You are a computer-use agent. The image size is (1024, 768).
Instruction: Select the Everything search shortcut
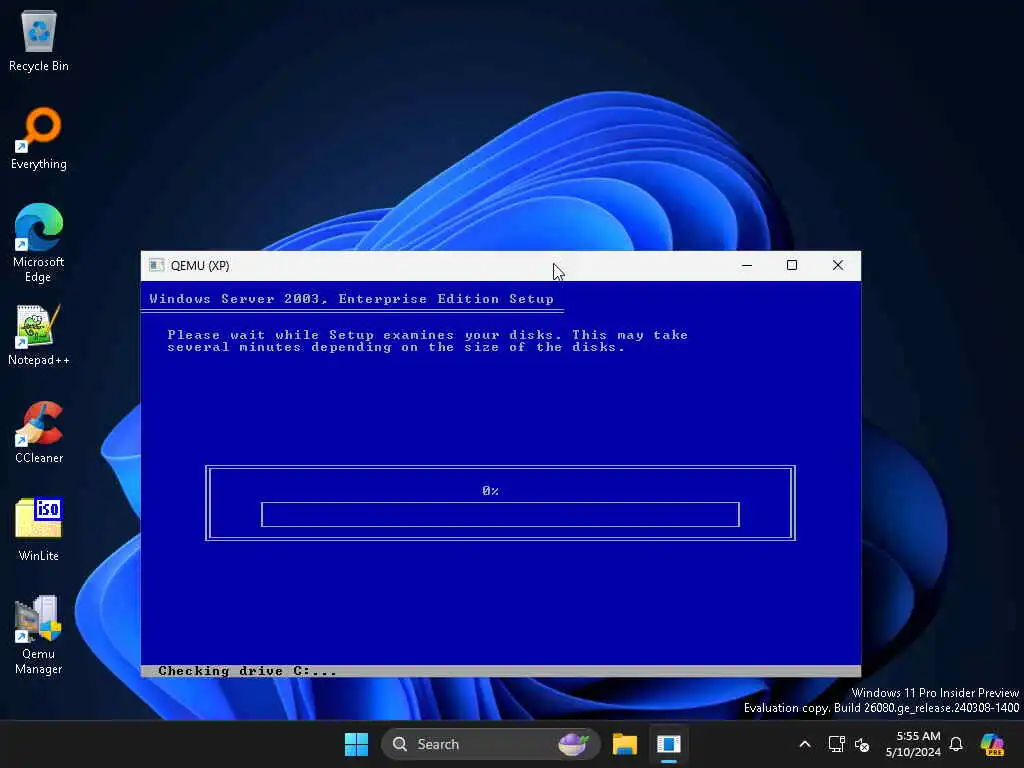click(39, 138)
